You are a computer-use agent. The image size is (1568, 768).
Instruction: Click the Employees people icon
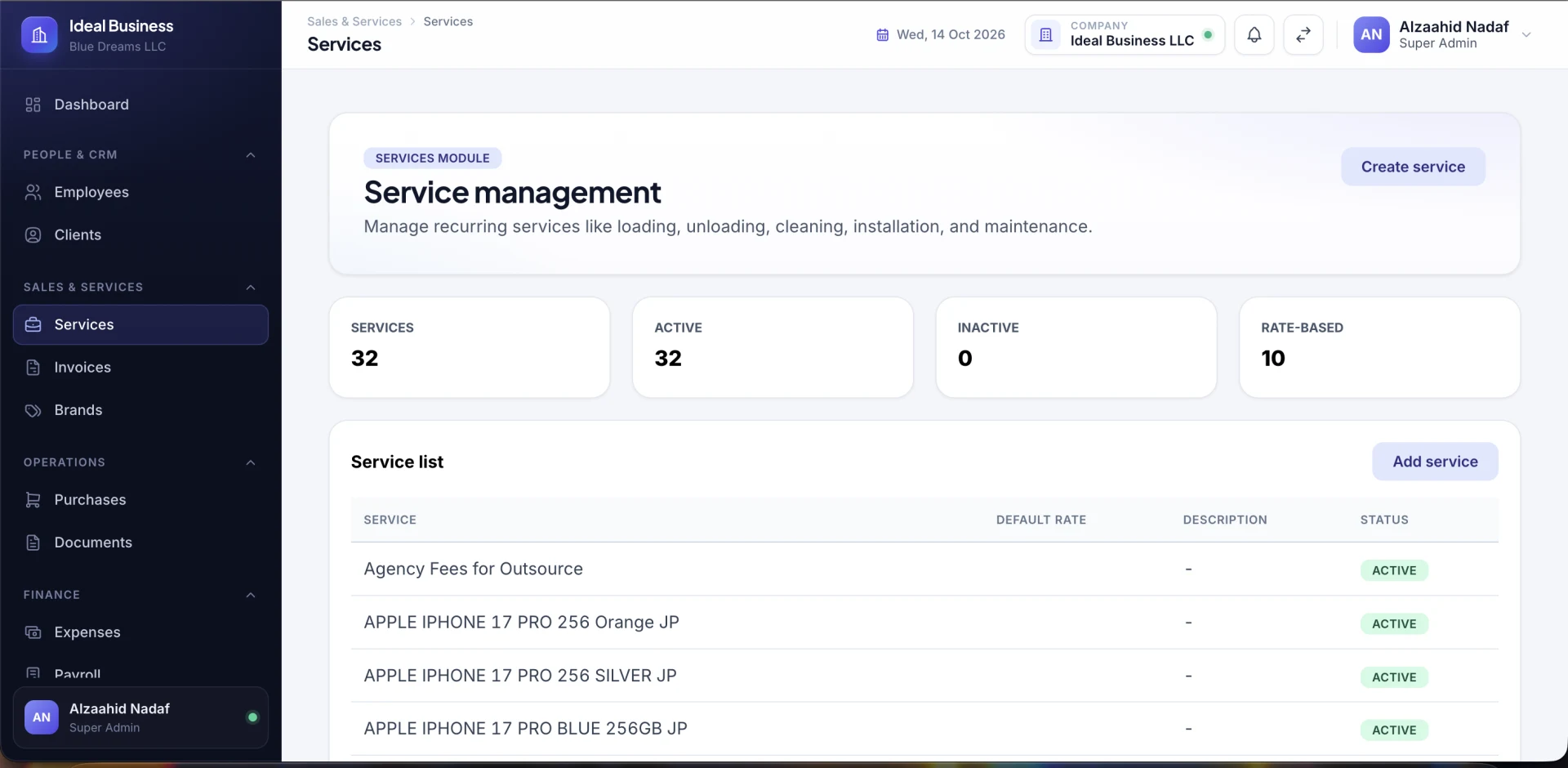[x=33, y=192]
